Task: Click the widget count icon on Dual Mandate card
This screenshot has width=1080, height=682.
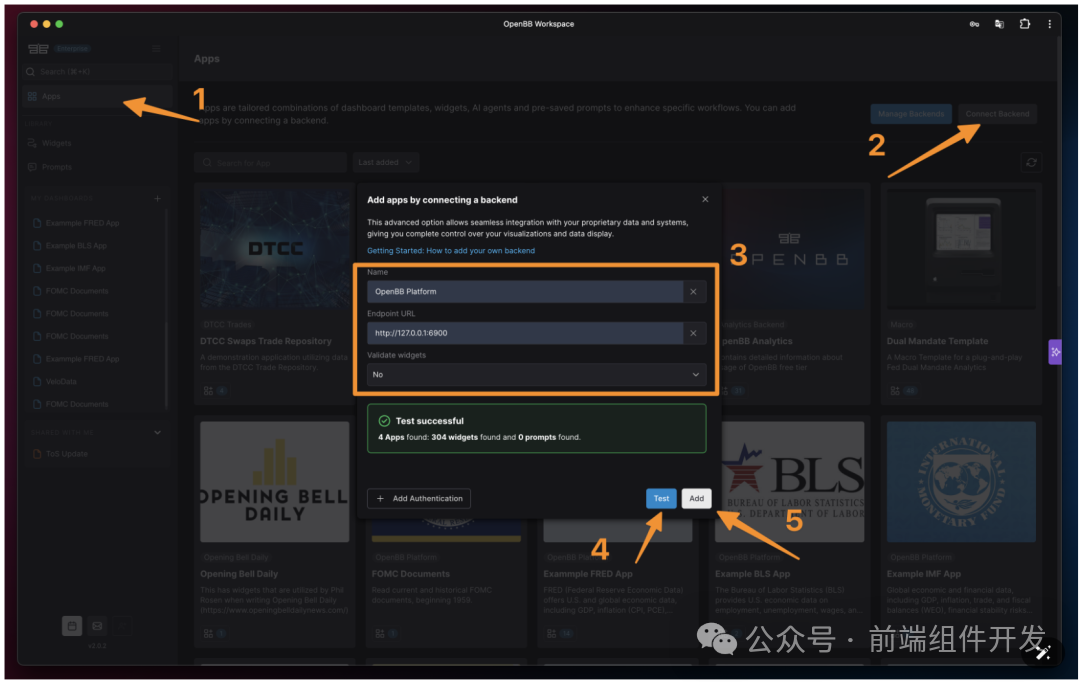Action: pos(895,391)
